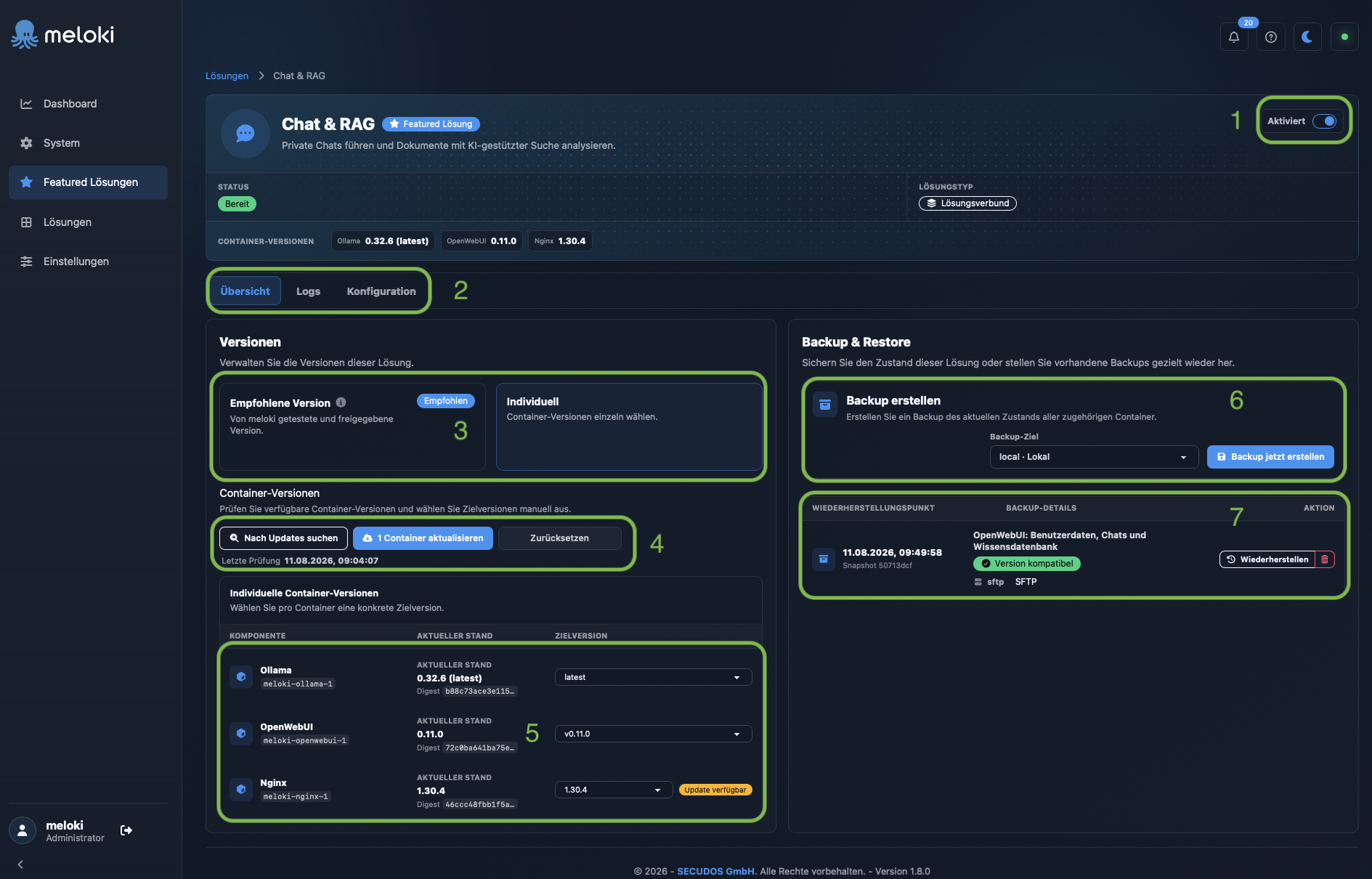
Task: Click container name meloki-ollama-1
Action: [x=298, y=684]
